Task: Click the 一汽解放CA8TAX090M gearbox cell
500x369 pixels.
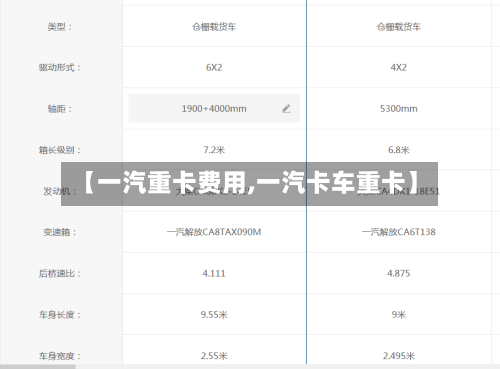Action: pos(214,232)
